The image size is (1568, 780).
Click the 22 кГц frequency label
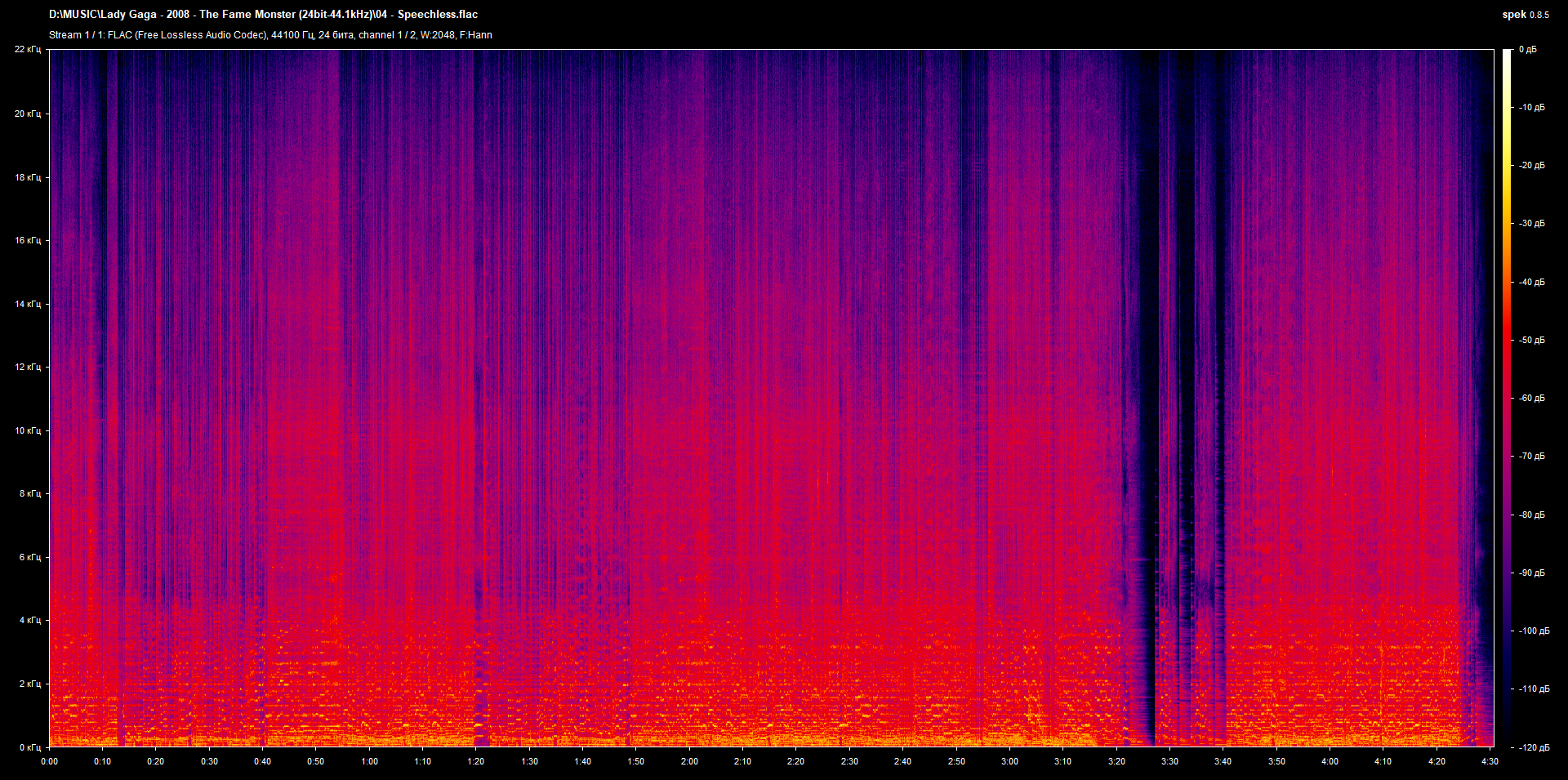click(x=27, y=50)
